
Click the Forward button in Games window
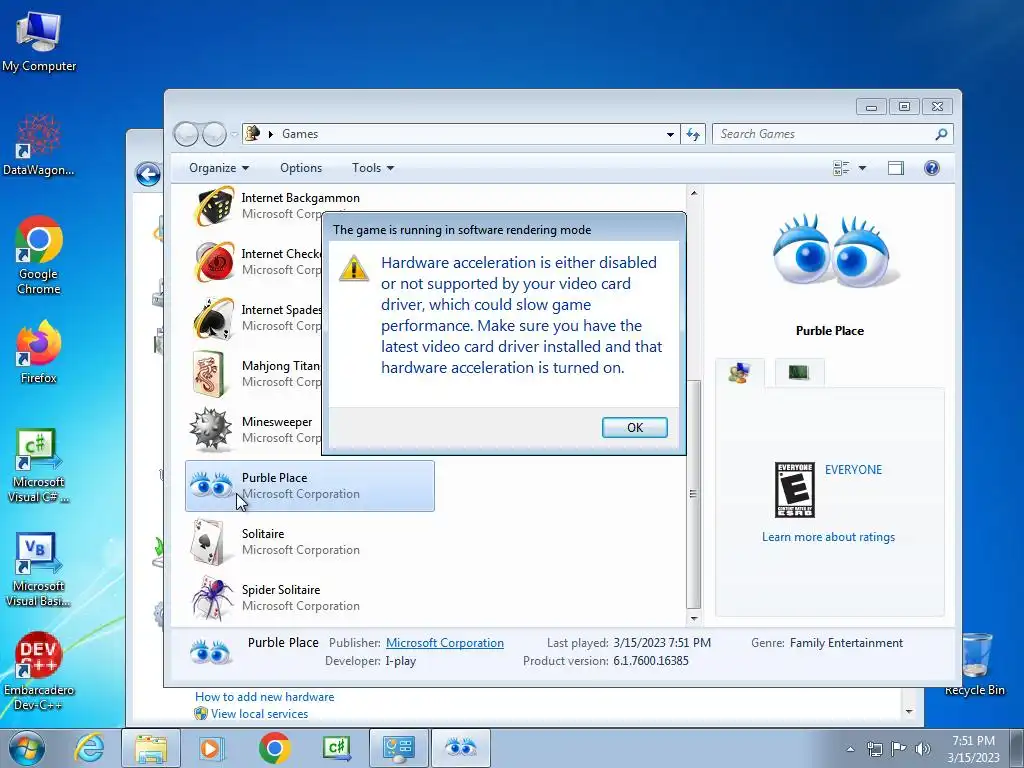(214, 135)
